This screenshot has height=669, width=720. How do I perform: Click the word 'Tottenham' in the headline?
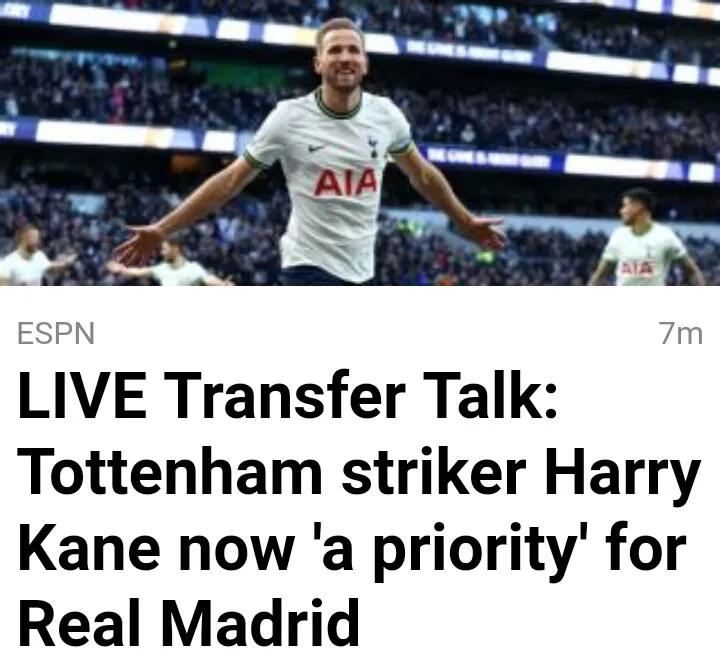pos(170,471)
